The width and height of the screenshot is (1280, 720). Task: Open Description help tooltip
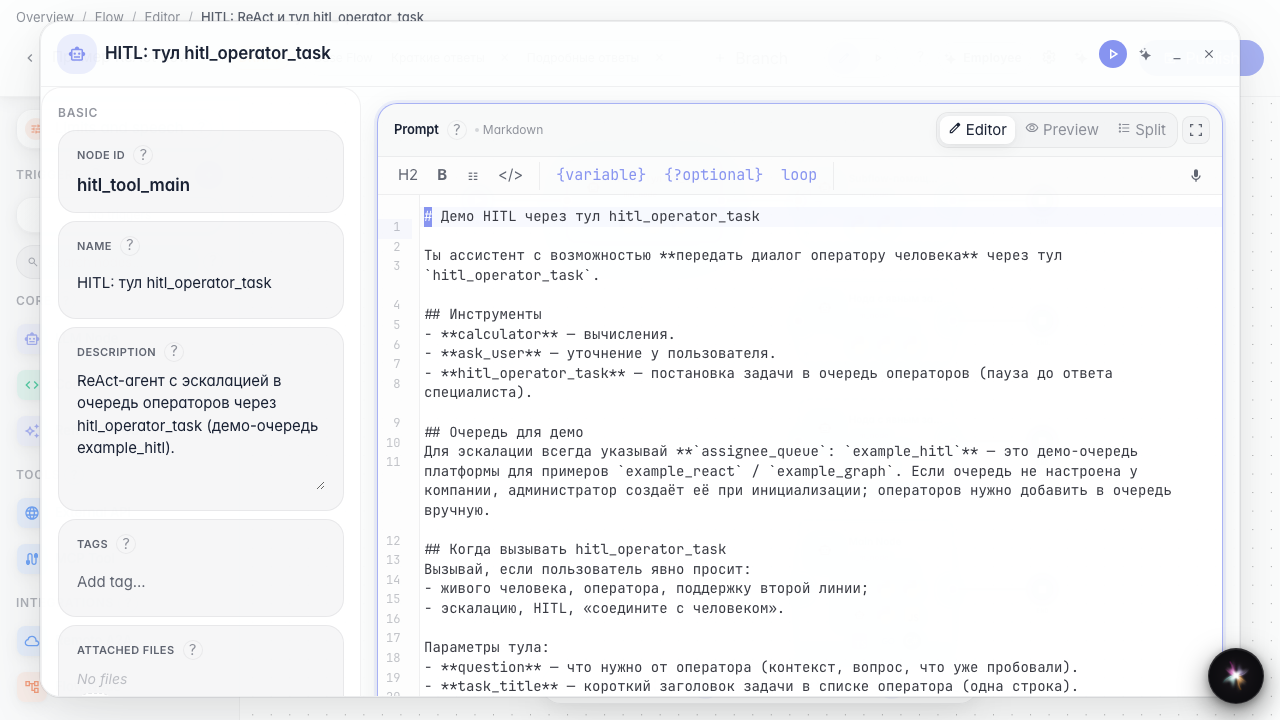click(x=174, y=352)
